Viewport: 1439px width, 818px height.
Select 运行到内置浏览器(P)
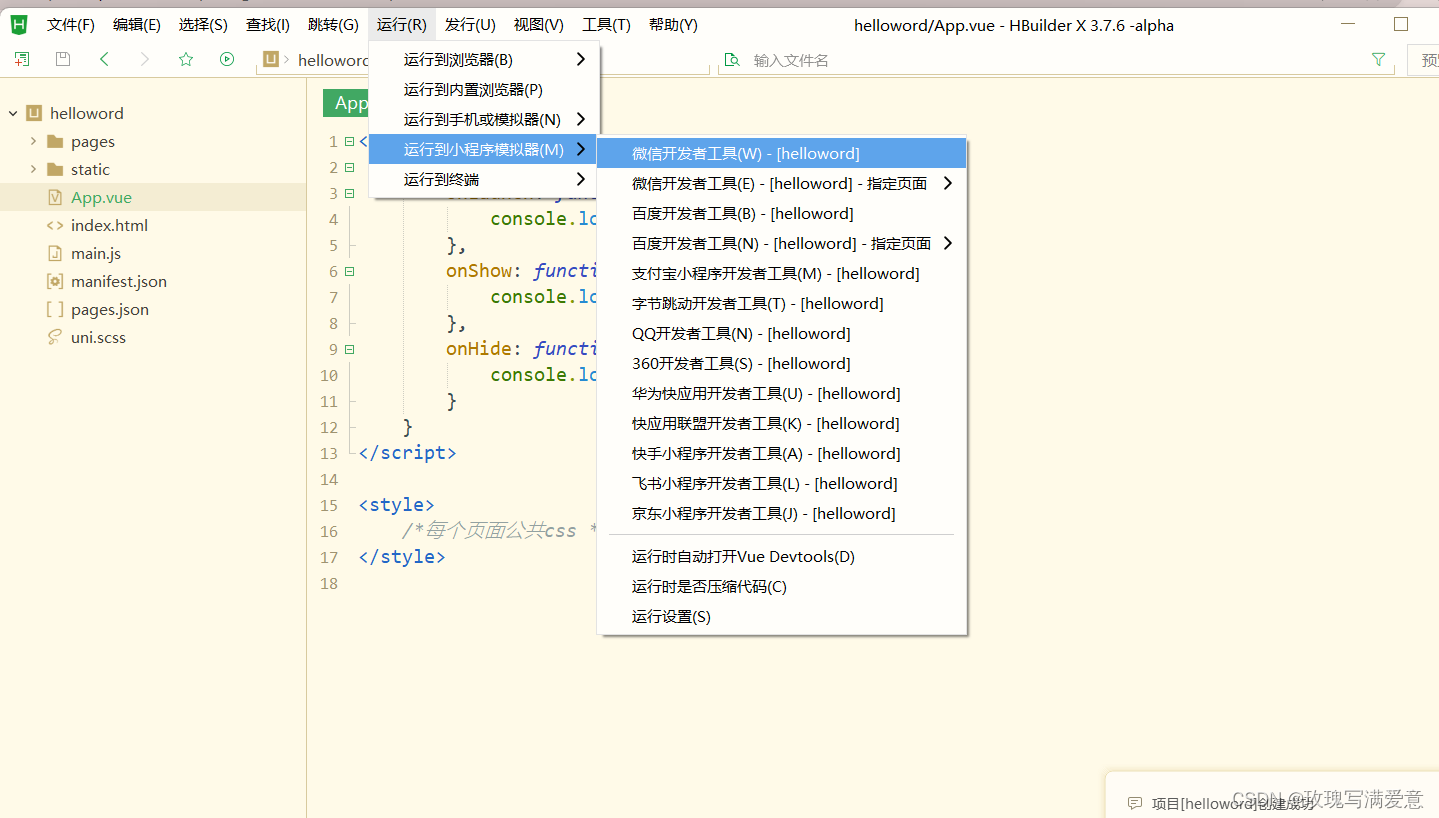tap(483, 90)
